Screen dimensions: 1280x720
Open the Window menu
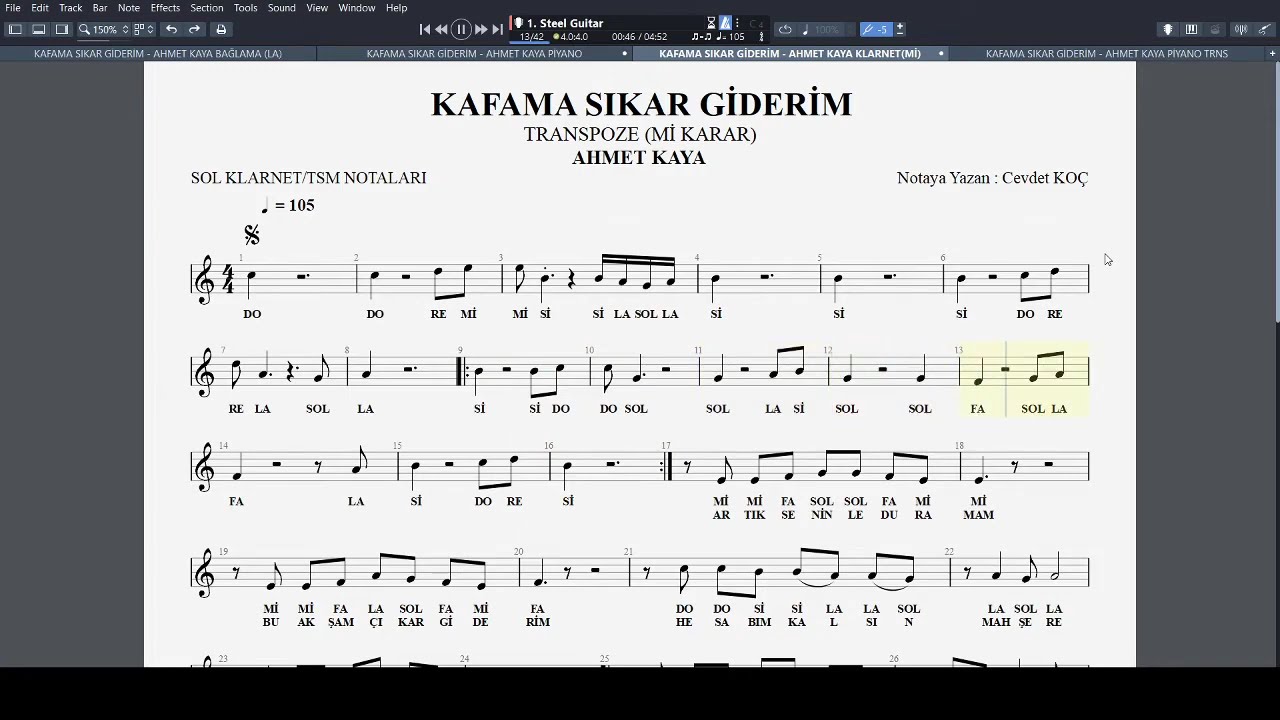pos(357,8)
